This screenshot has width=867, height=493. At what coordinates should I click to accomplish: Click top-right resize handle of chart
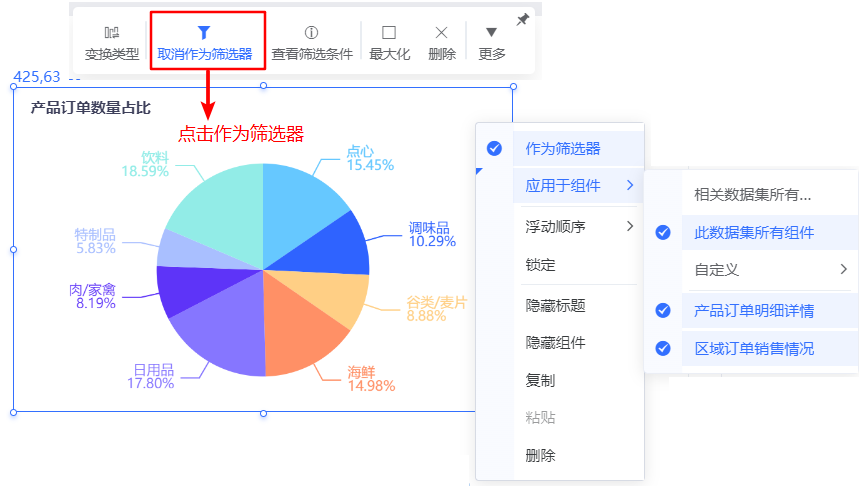coord(514,86)
